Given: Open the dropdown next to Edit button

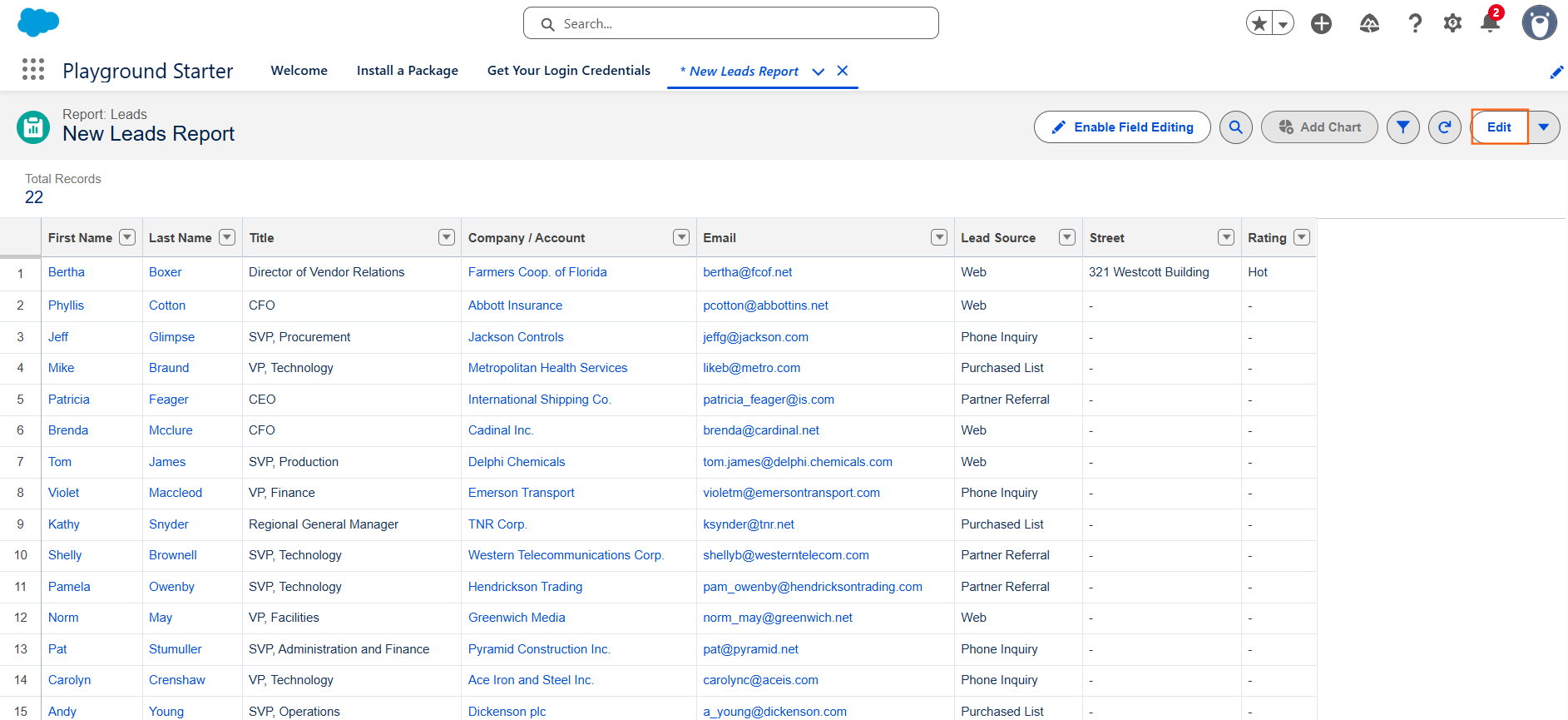Looking at the screenshot, I should point(1544,127).
